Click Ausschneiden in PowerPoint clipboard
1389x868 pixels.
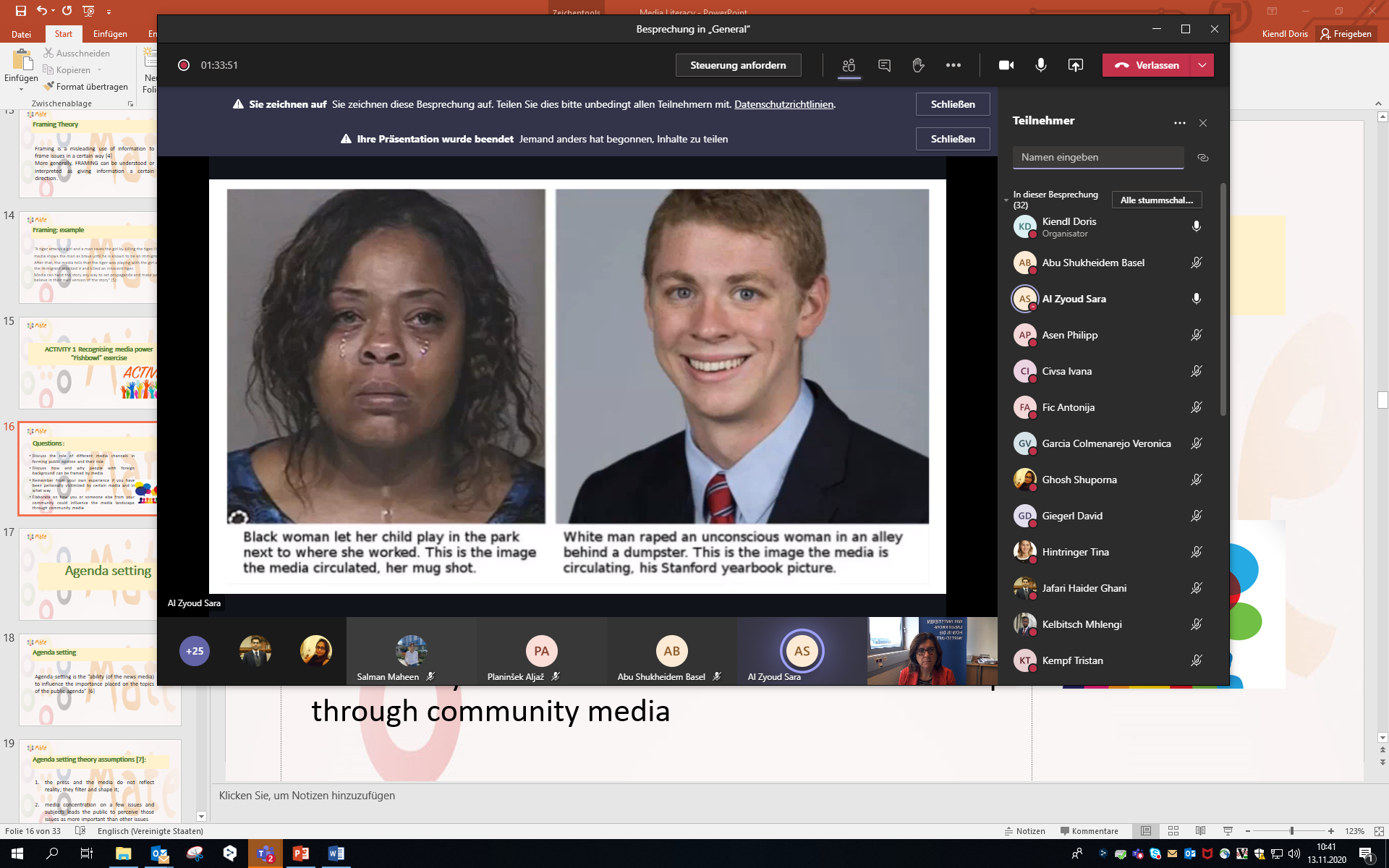[77, 53]
